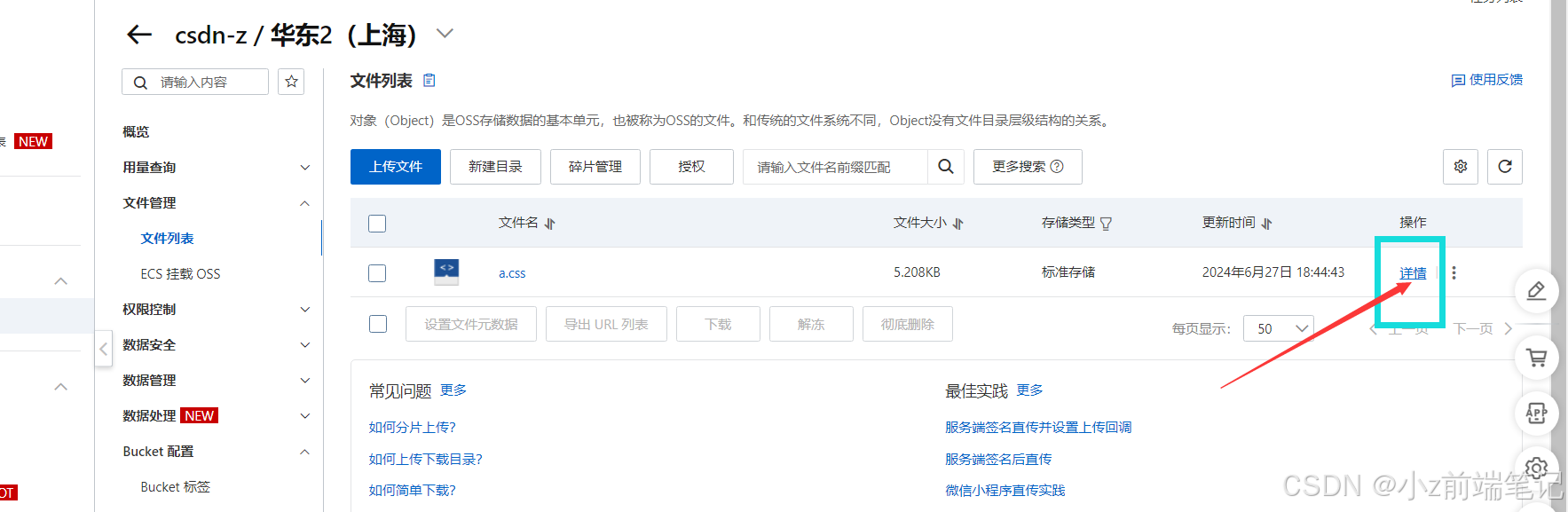Open the a.css file link

[512, 273]
